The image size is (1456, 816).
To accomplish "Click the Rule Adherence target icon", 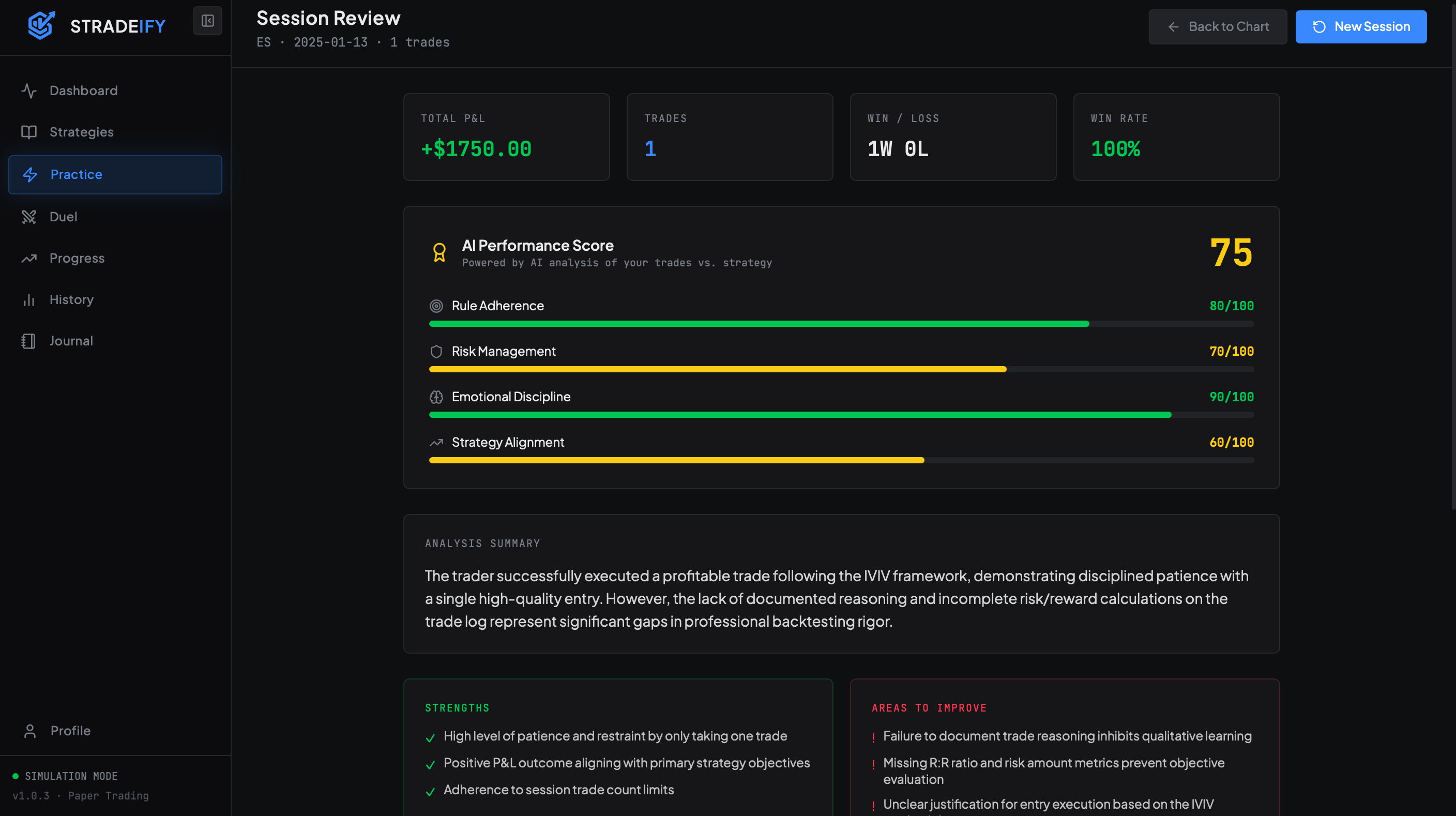I will [x=436, y=306].
